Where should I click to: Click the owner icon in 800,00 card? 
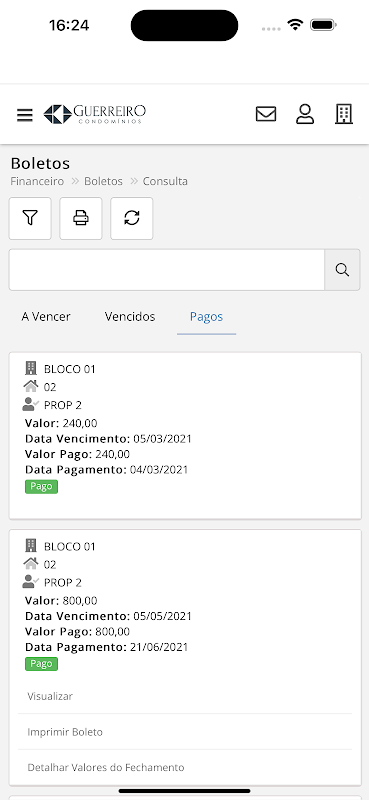(x=31, y=582)
